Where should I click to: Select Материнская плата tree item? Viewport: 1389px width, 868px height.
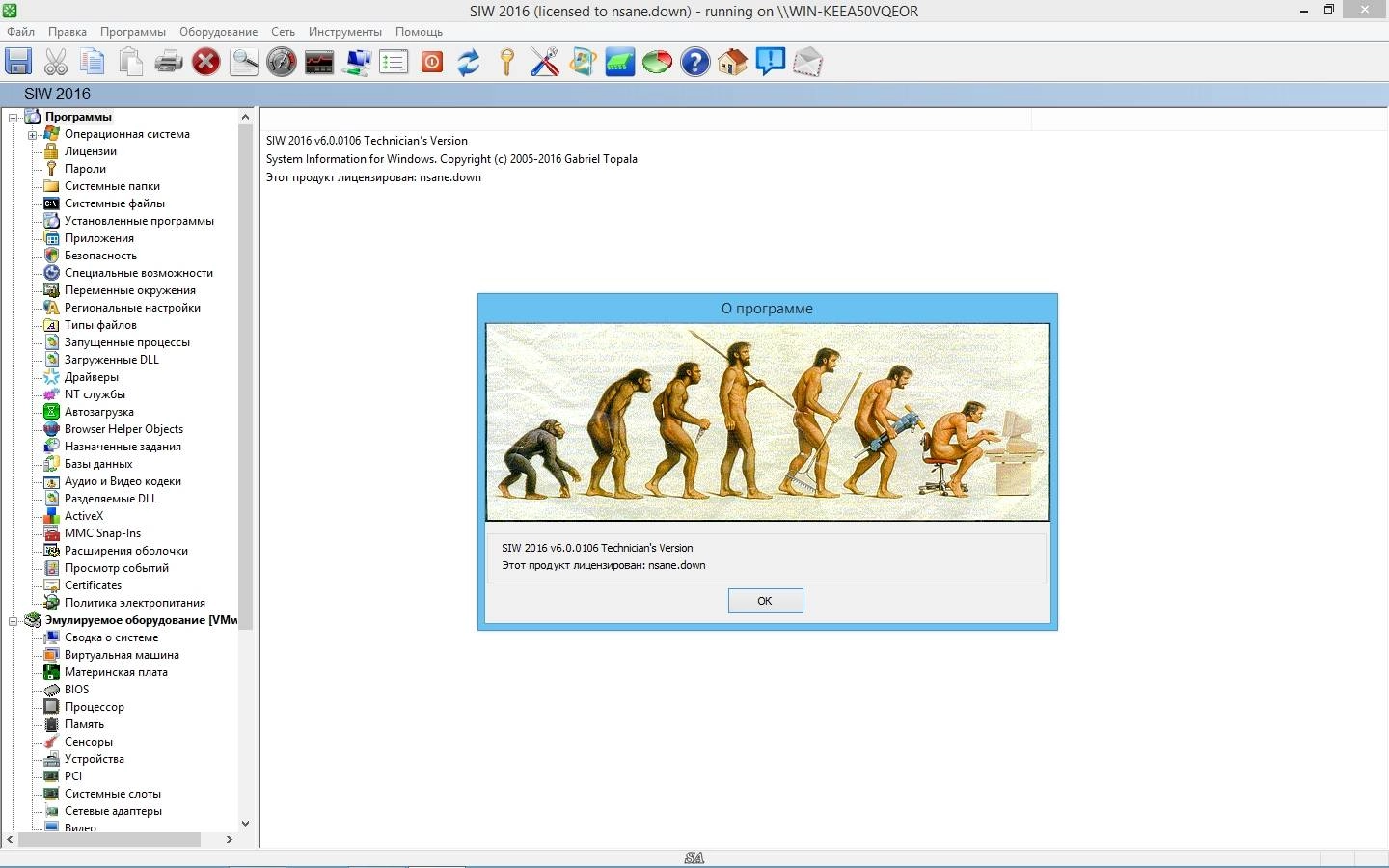(x=116, y=672)
